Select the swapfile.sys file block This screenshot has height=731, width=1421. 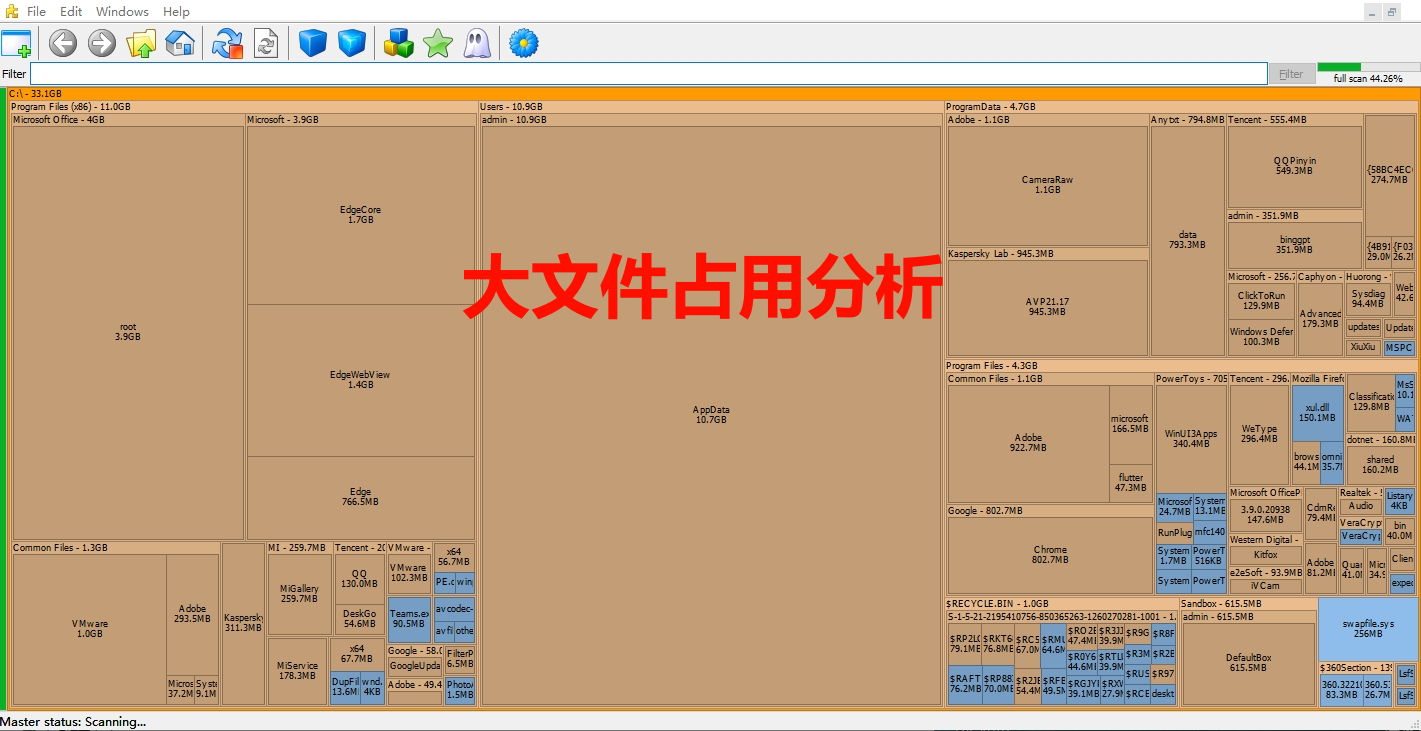pyautogui.click(x=1367, y=628)
